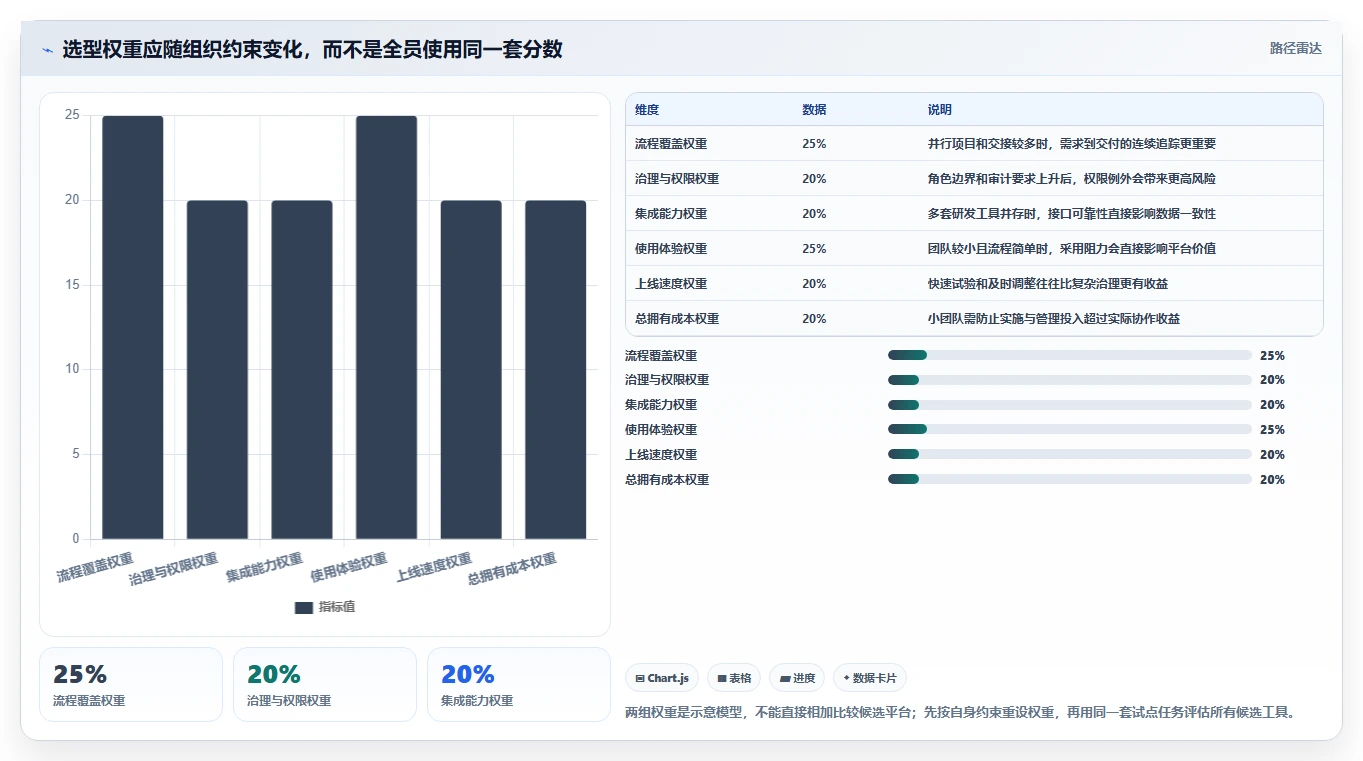The image size is (1363, 761).
Task: Click the 数据卡片 tag chip
Action: pos(870,678)
